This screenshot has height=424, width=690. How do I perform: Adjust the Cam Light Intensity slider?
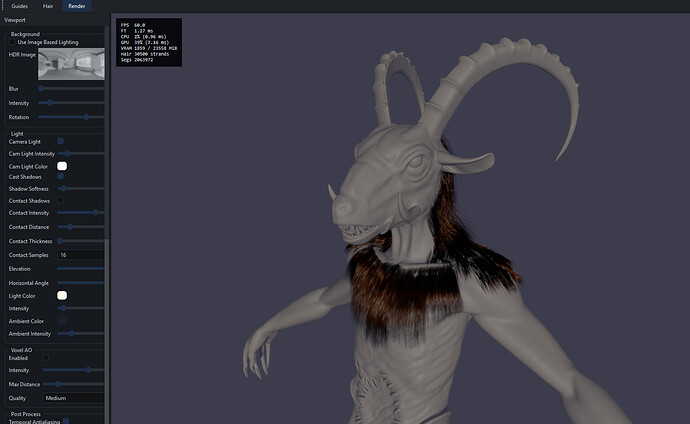click(81, 154)
